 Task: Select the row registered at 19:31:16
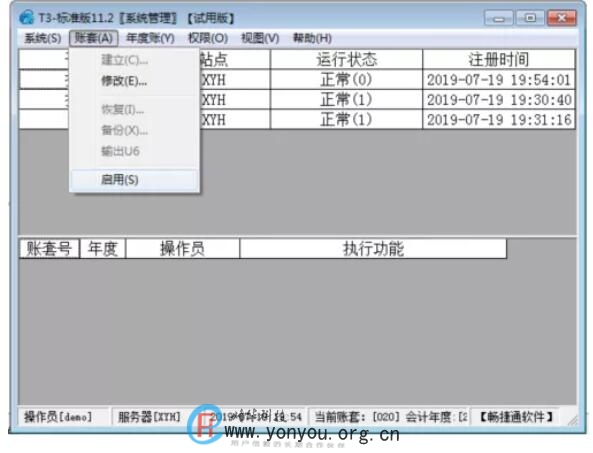click(297, 120)
